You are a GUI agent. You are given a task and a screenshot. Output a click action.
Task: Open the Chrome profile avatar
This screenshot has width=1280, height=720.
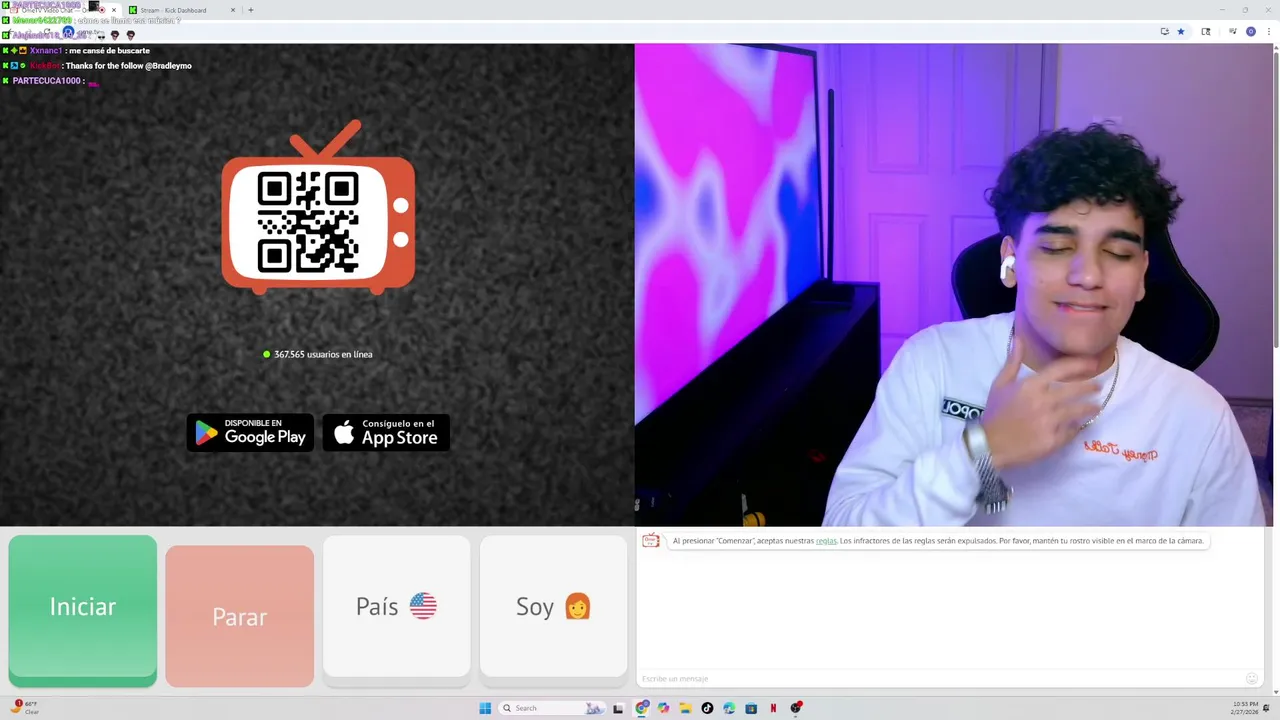1251,31
